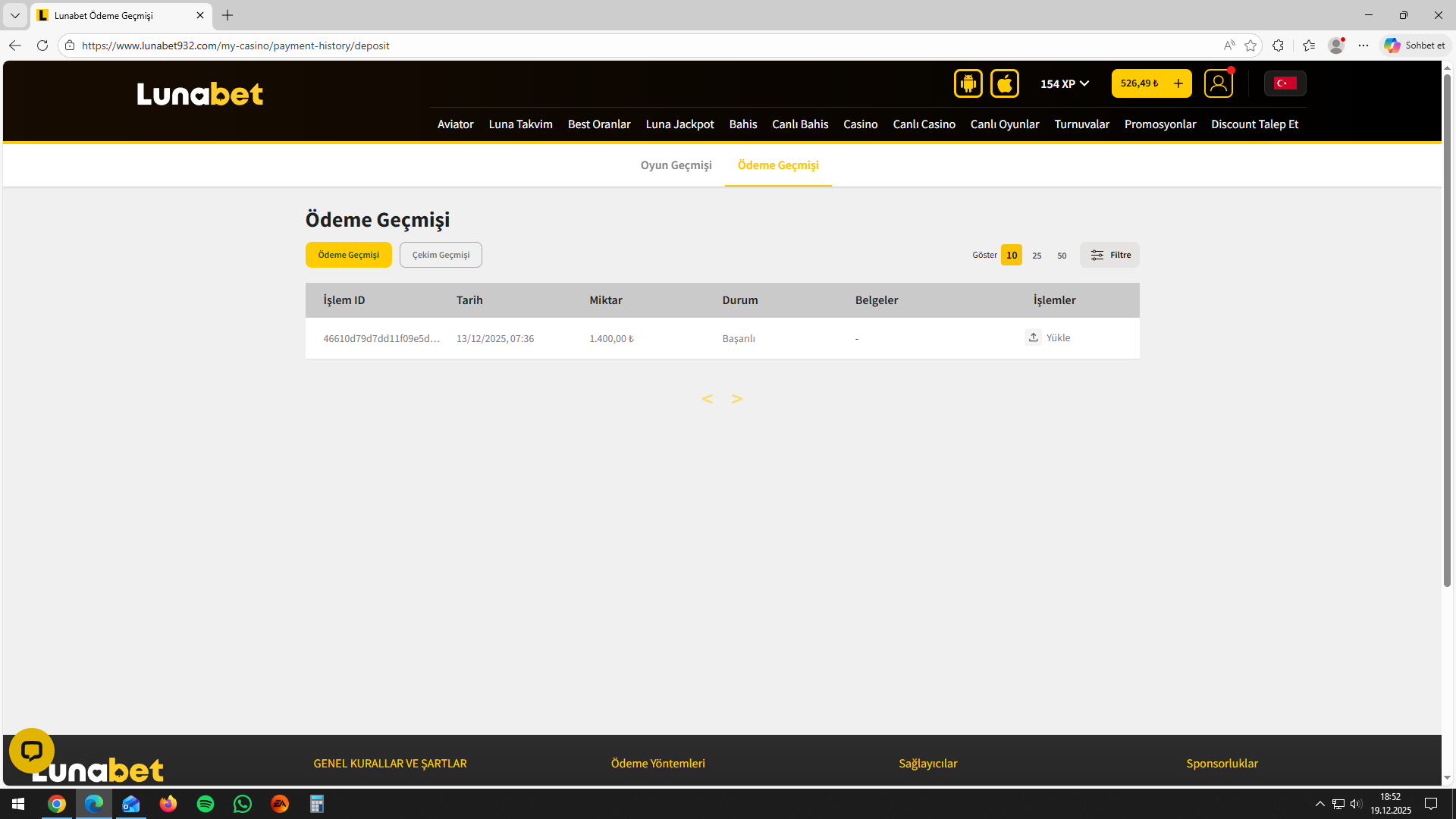Image resolution: width=1456 pixels, height=819 pixels.
Task: Add this page to favorites star
Action: (x=1250, y=45)
